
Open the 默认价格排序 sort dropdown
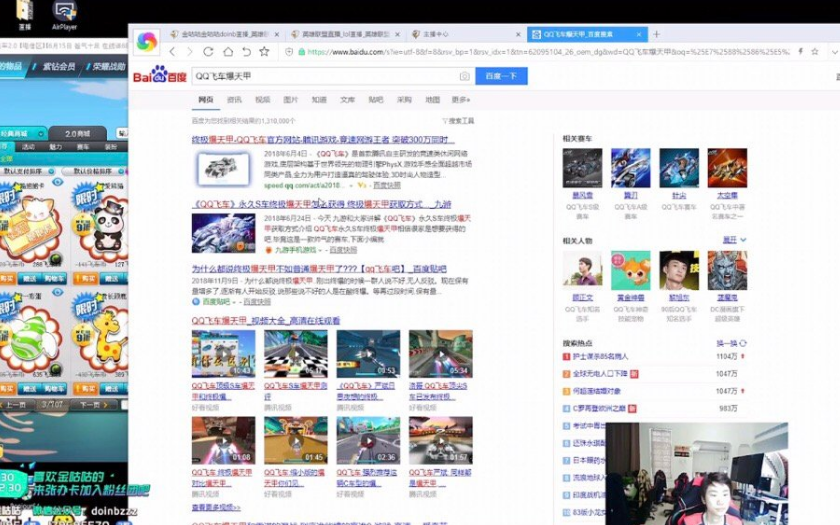click(x=94, y=171)
